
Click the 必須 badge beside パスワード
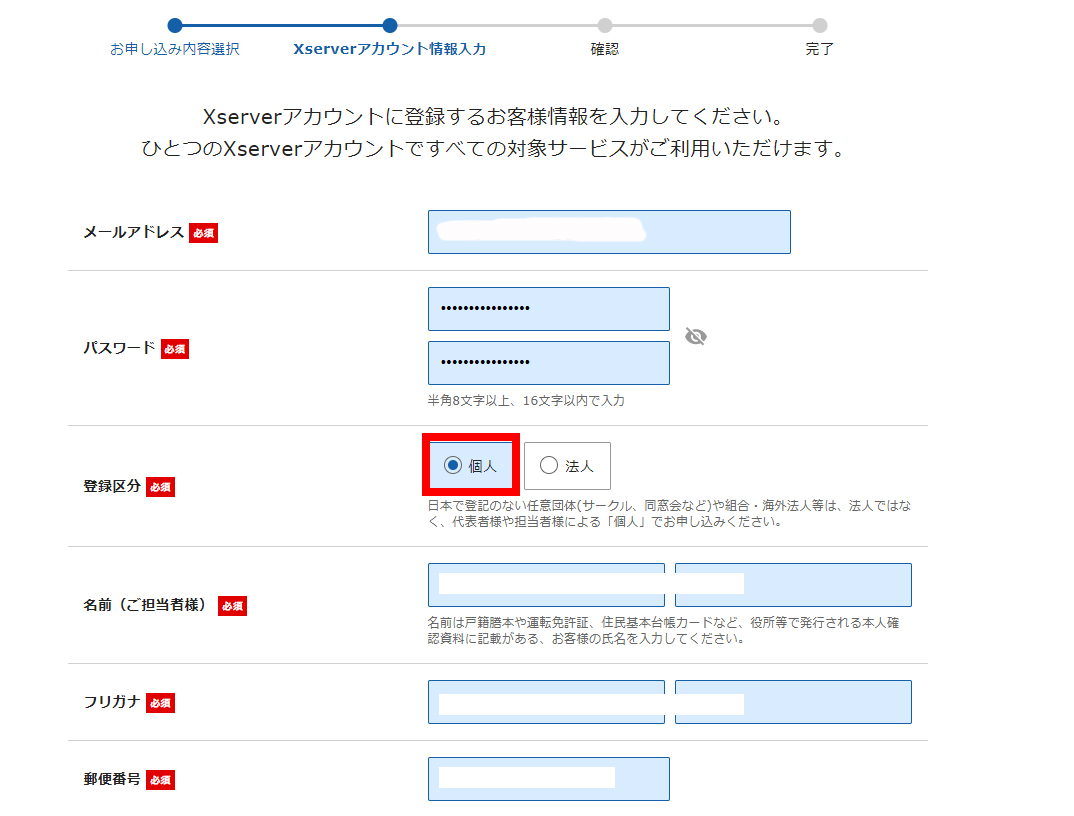175,349
